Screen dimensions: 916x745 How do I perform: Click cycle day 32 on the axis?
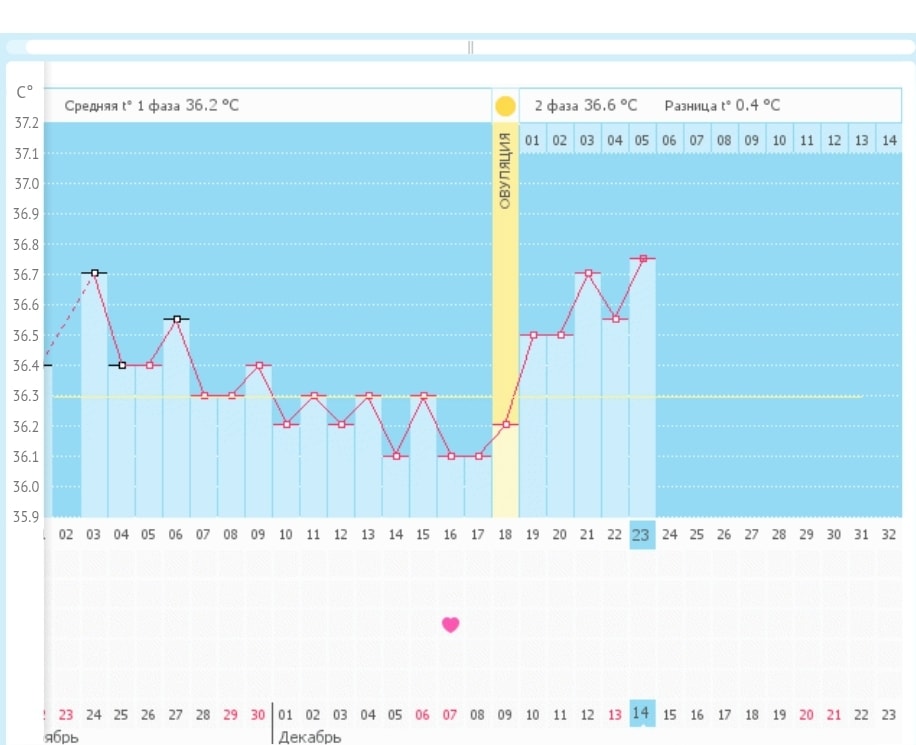coord(889,535)
